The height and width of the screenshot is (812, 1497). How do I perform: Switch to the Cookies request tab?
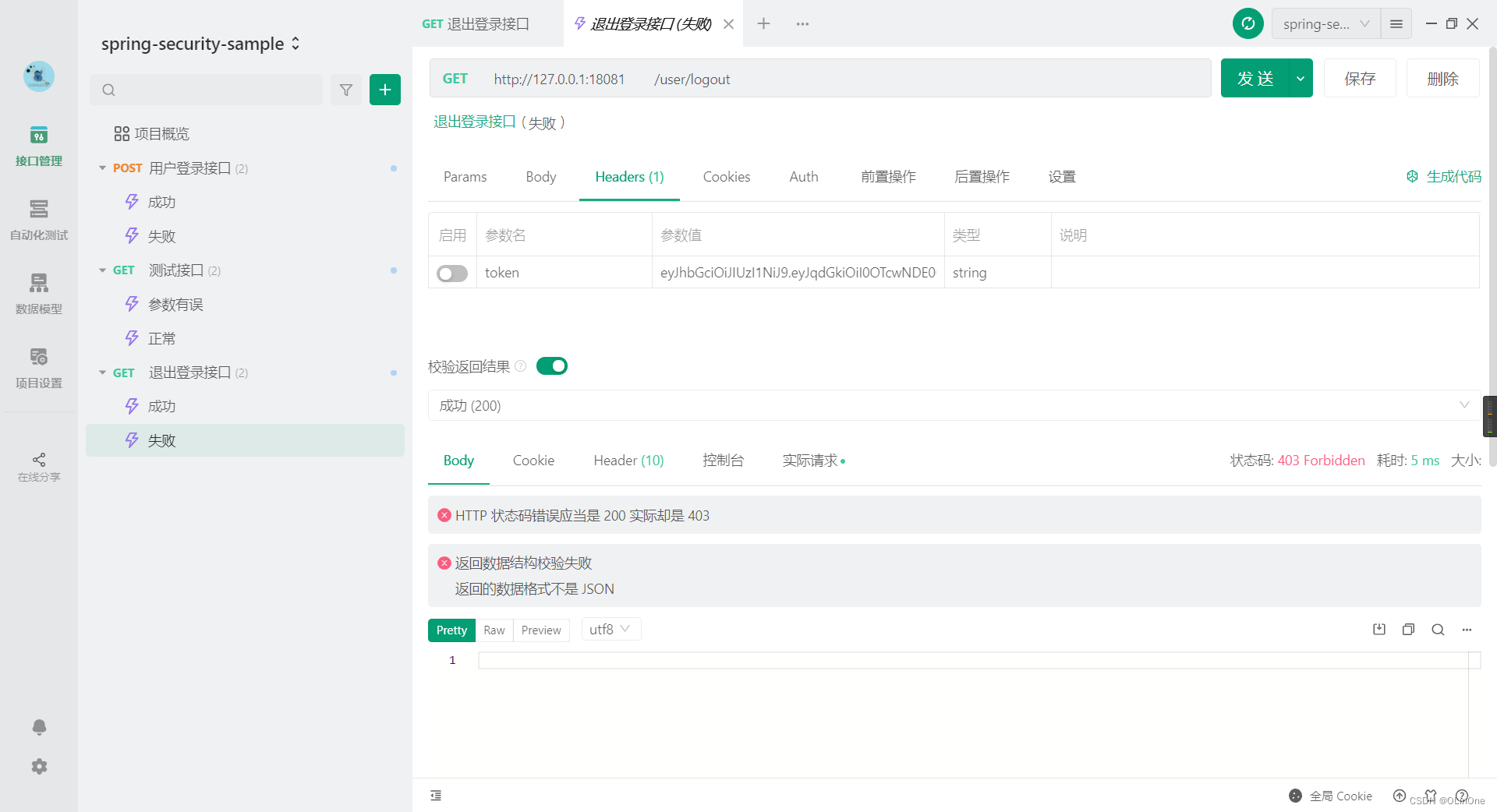tap(726, 177)
